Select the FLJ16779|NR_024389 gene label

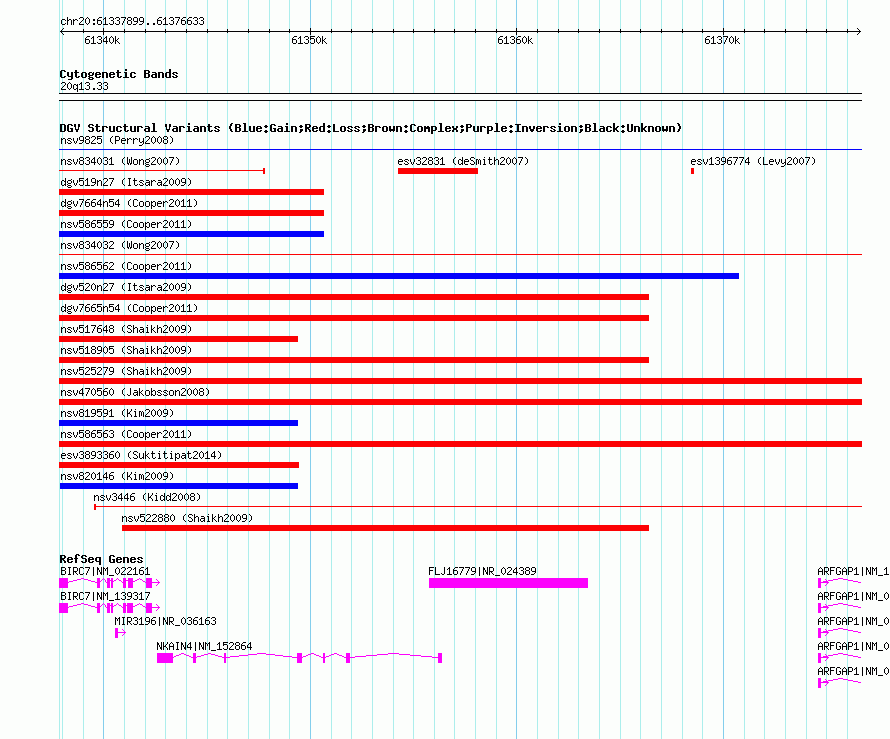482,571
